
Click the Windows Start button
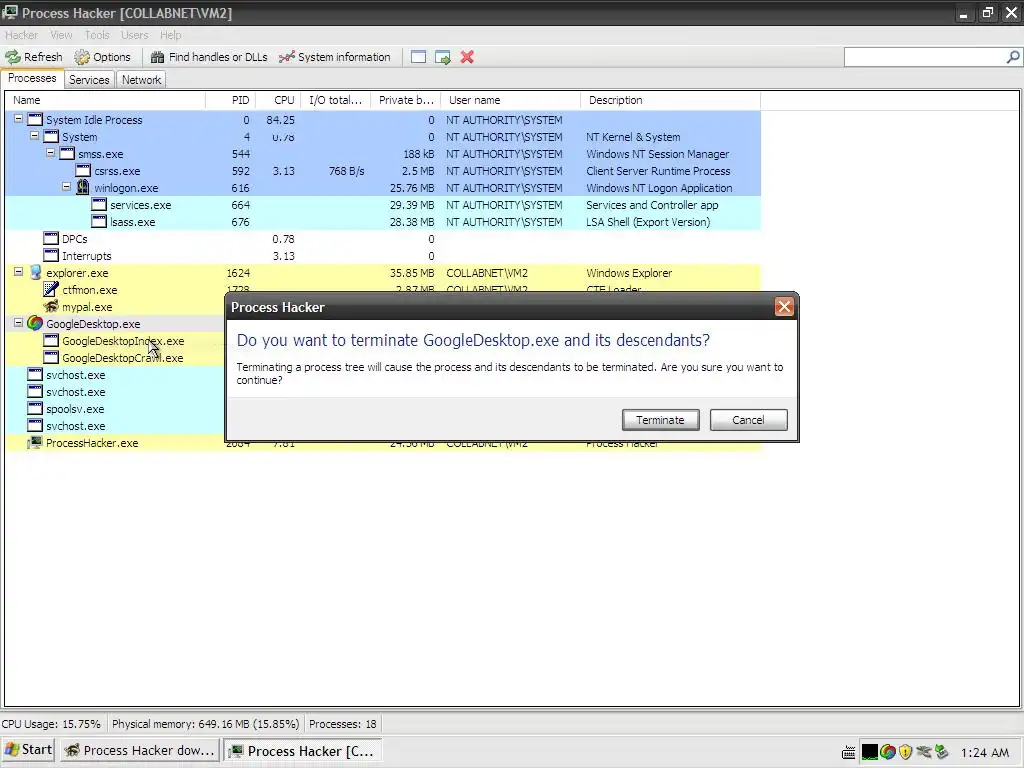pyautogui.click(x=28, y=750)
